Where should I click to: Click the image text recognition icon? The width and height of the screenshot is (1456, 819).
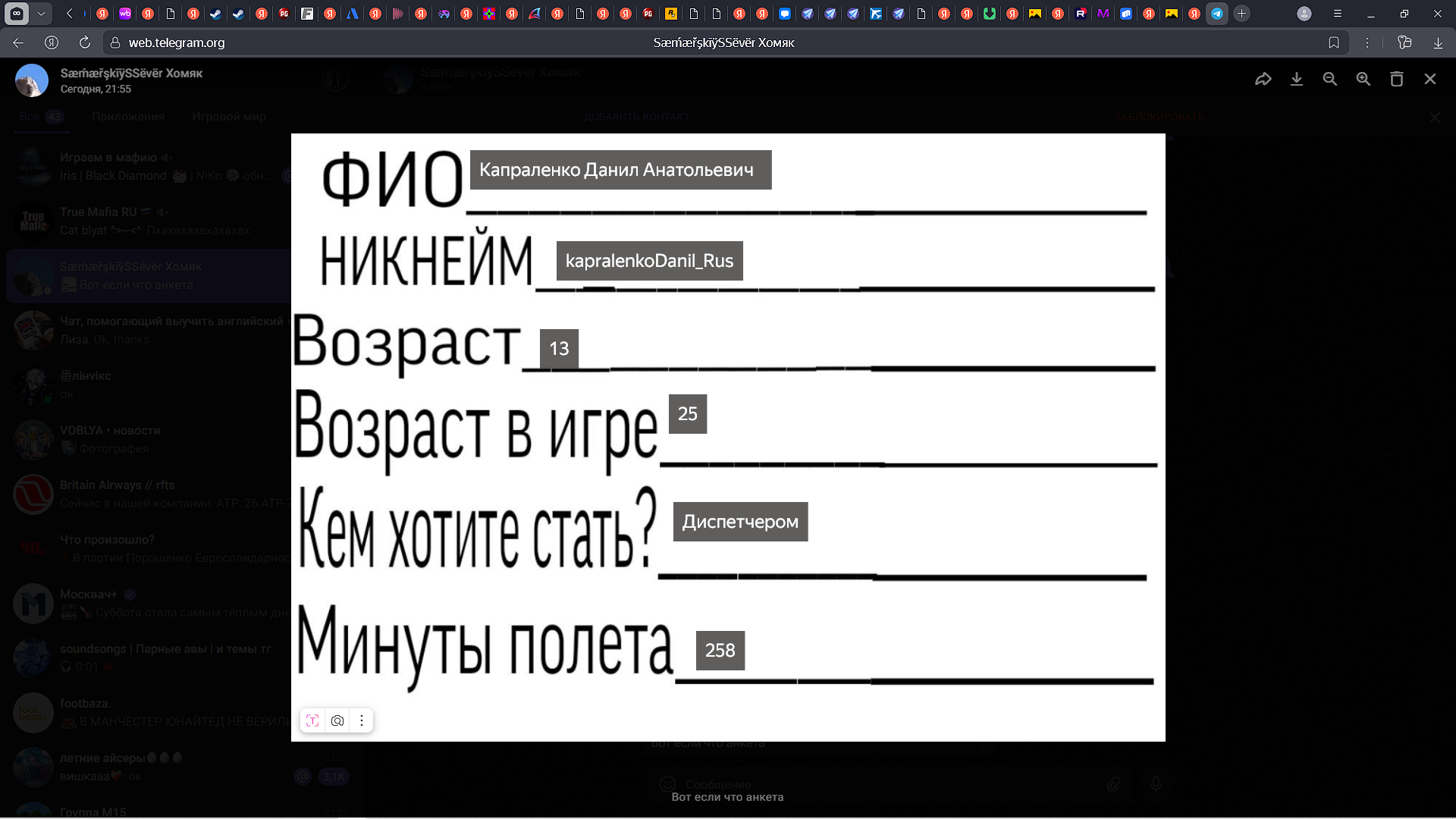[312, 720]
